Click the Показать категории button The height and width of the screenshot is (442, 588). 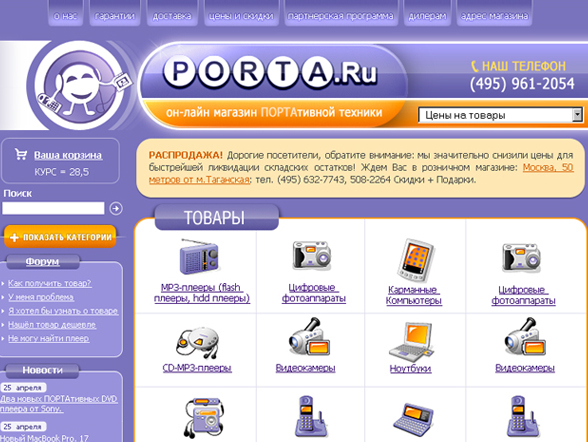[60, 237]
